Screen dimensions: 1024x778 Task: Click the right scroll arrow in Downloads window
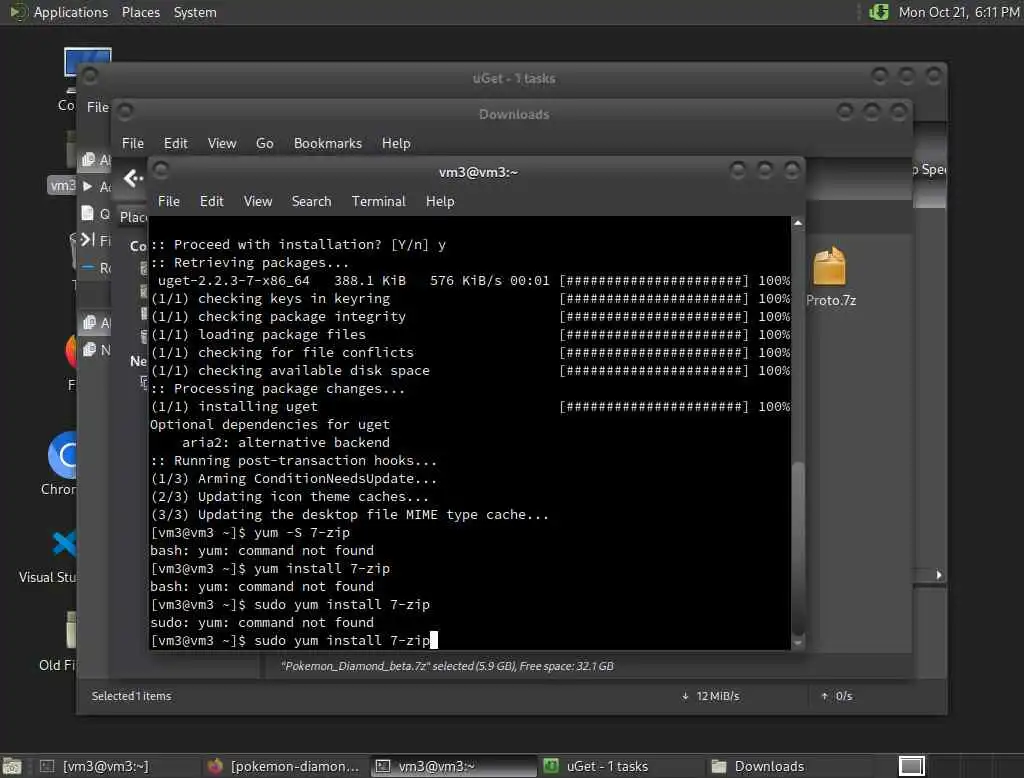[x=938, y=575]
